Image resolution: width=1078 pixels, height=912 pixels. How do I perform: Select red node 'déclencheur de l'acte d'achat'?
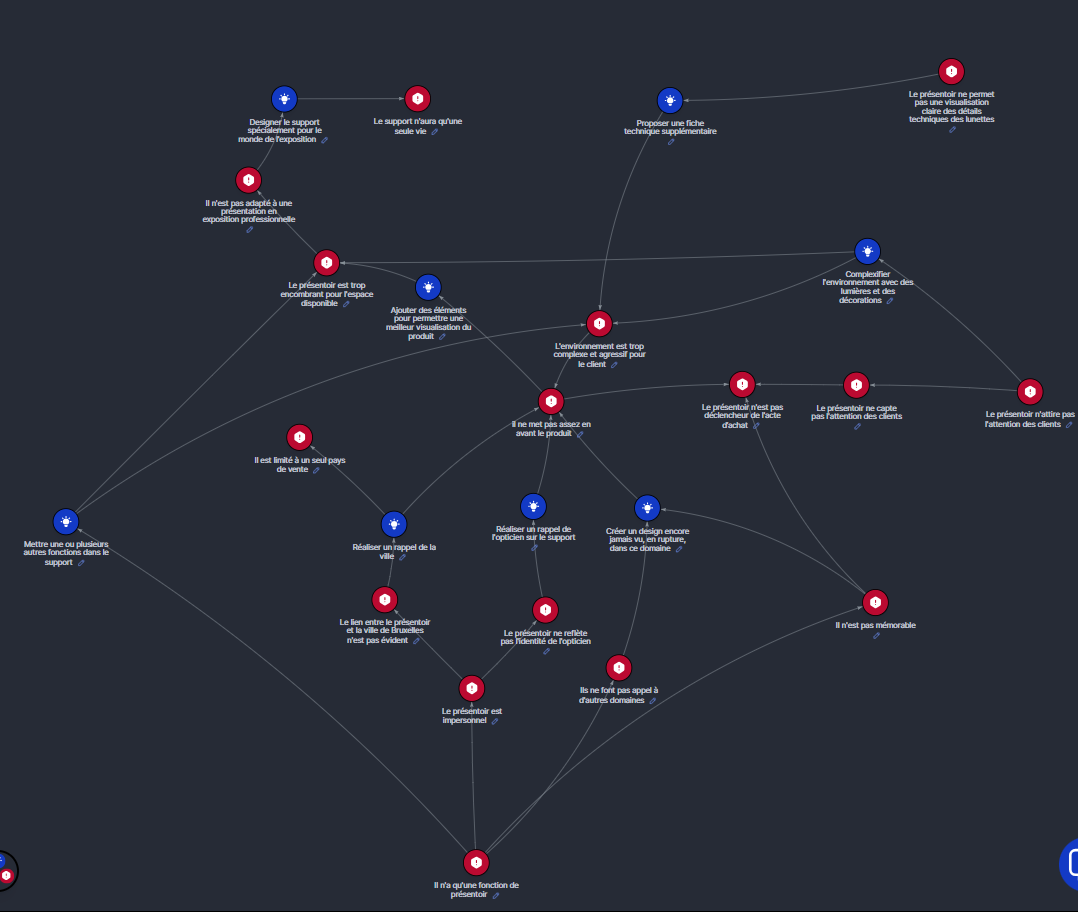coord(742,384)
